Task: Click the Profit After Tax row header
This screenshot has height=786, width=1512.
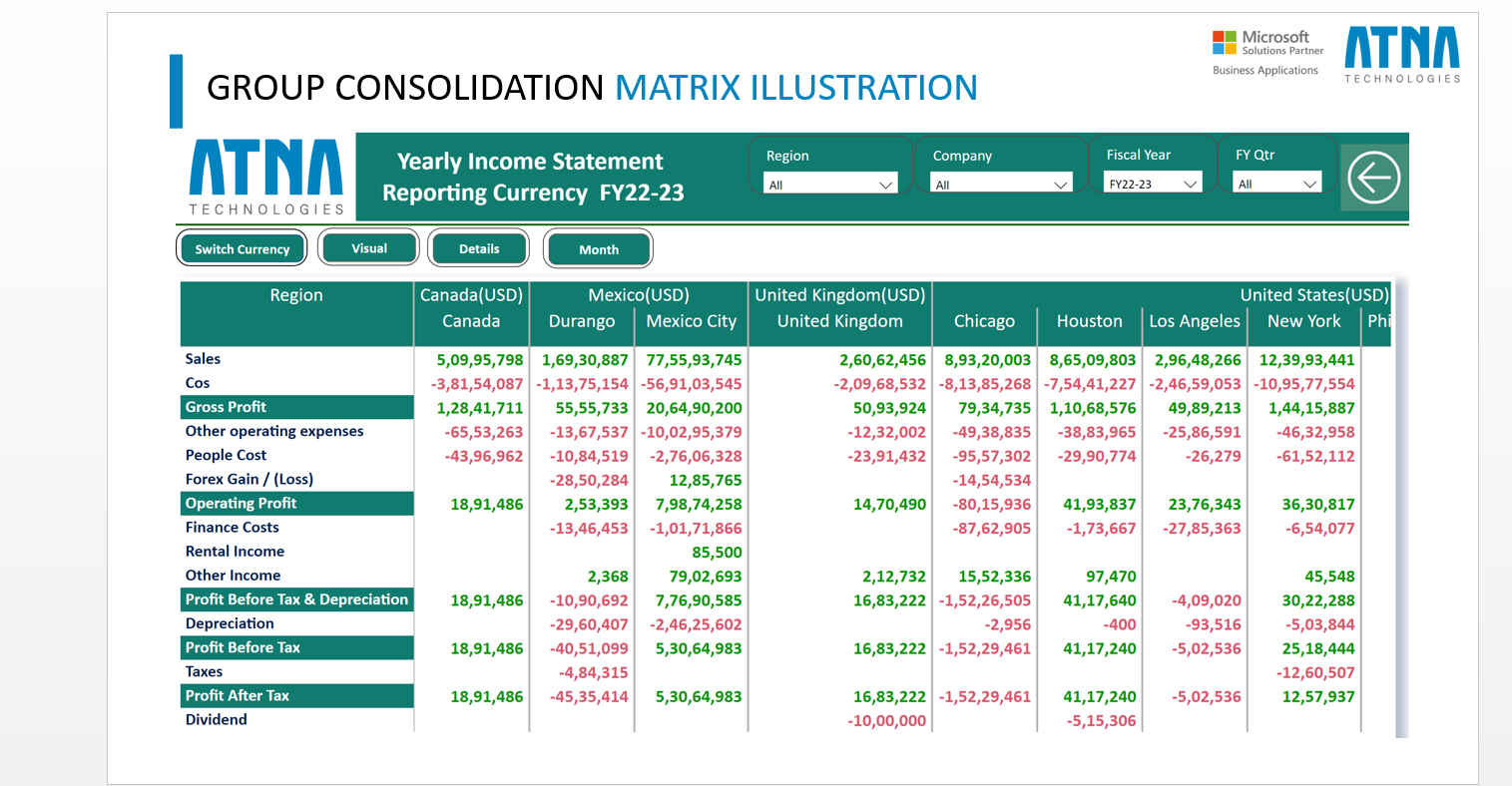Action: coord(297,695)
